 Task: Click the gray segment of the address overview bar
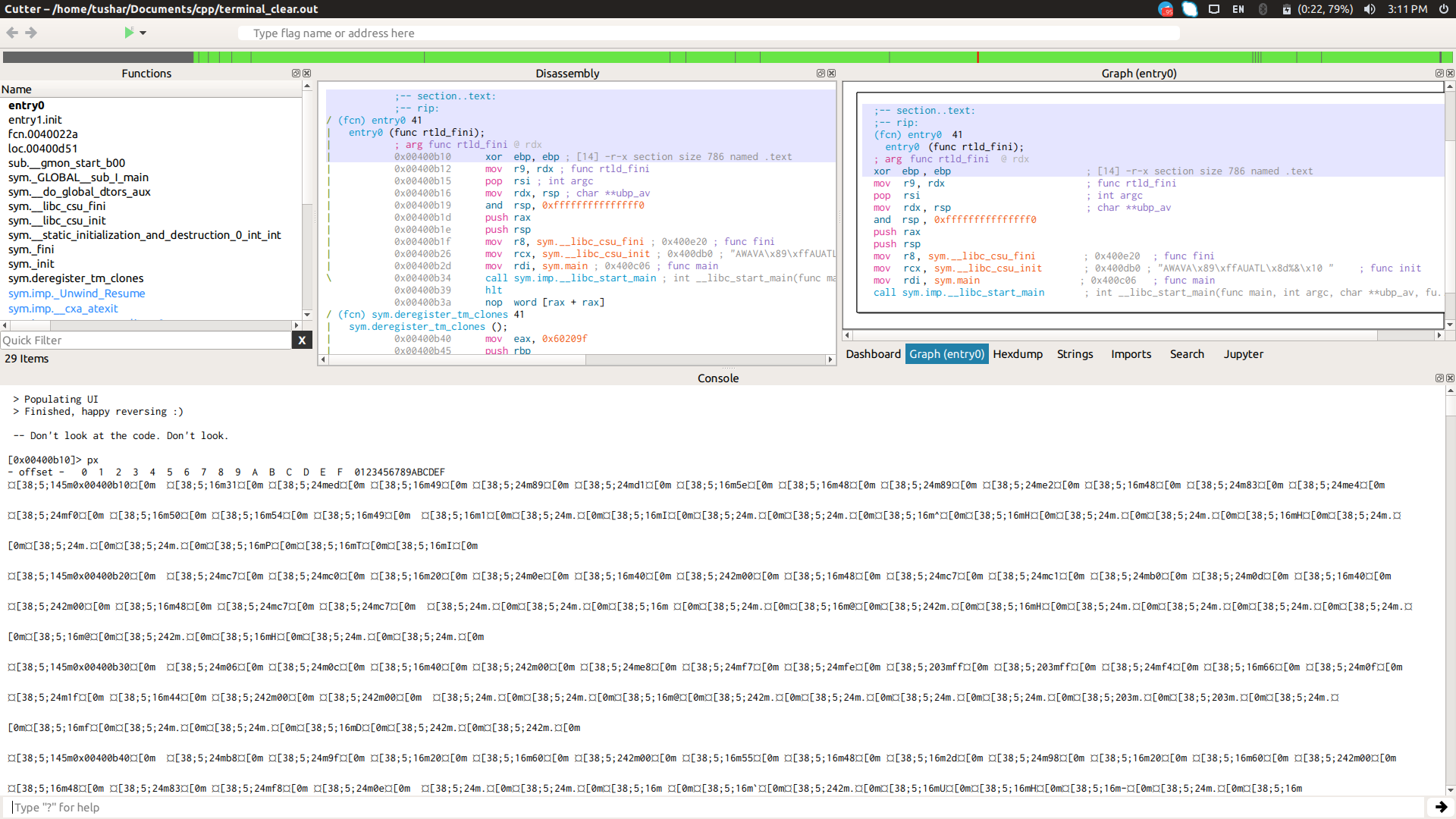click(x=98, y=57)
